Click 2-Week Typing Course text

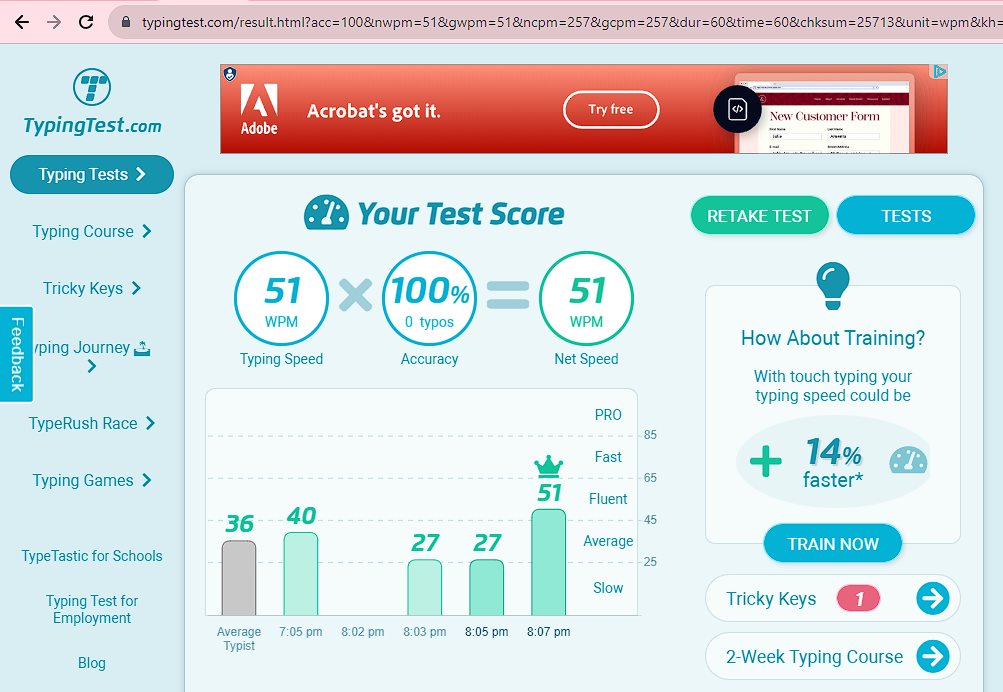click(814, 657)
